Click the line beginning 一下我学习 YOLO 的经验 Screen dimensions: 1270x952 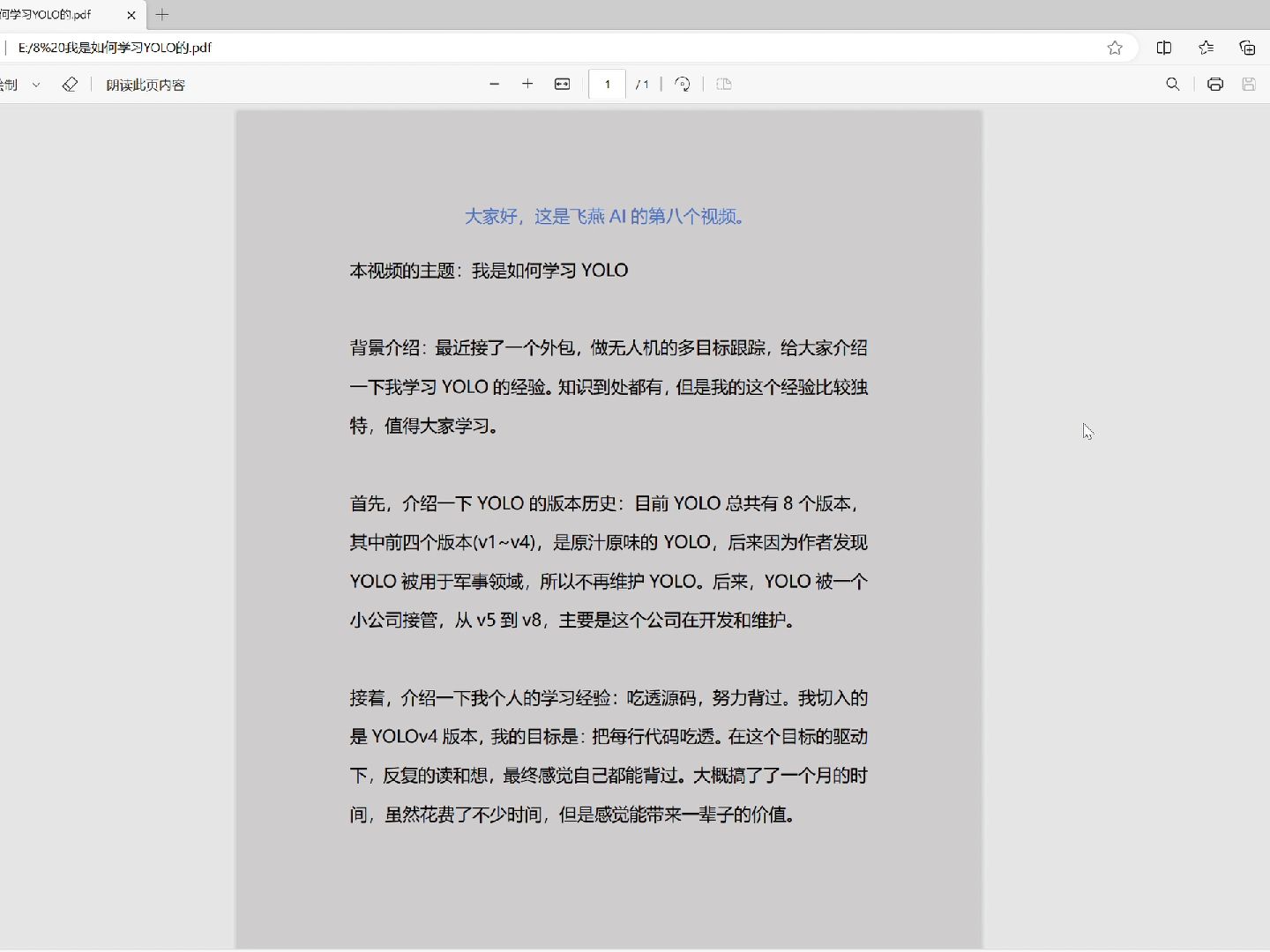(609, 387)
